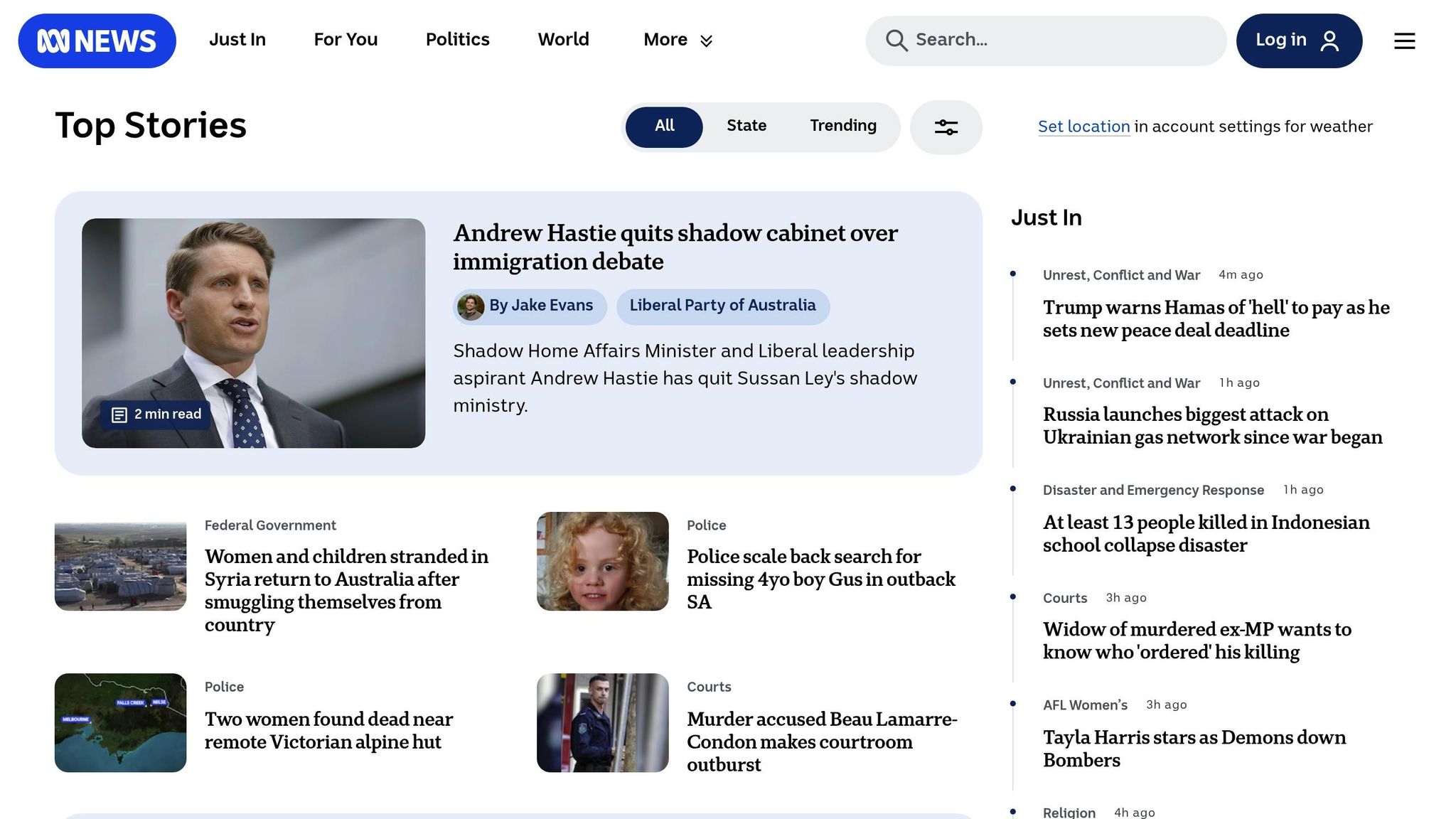
Task: Open missing boy Gus photo thumbnail
Action: 602,561
